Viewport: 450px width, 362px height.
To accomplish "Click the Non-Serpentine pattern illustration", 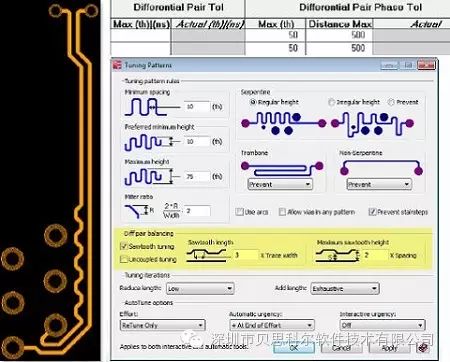I will click(381, 168).
